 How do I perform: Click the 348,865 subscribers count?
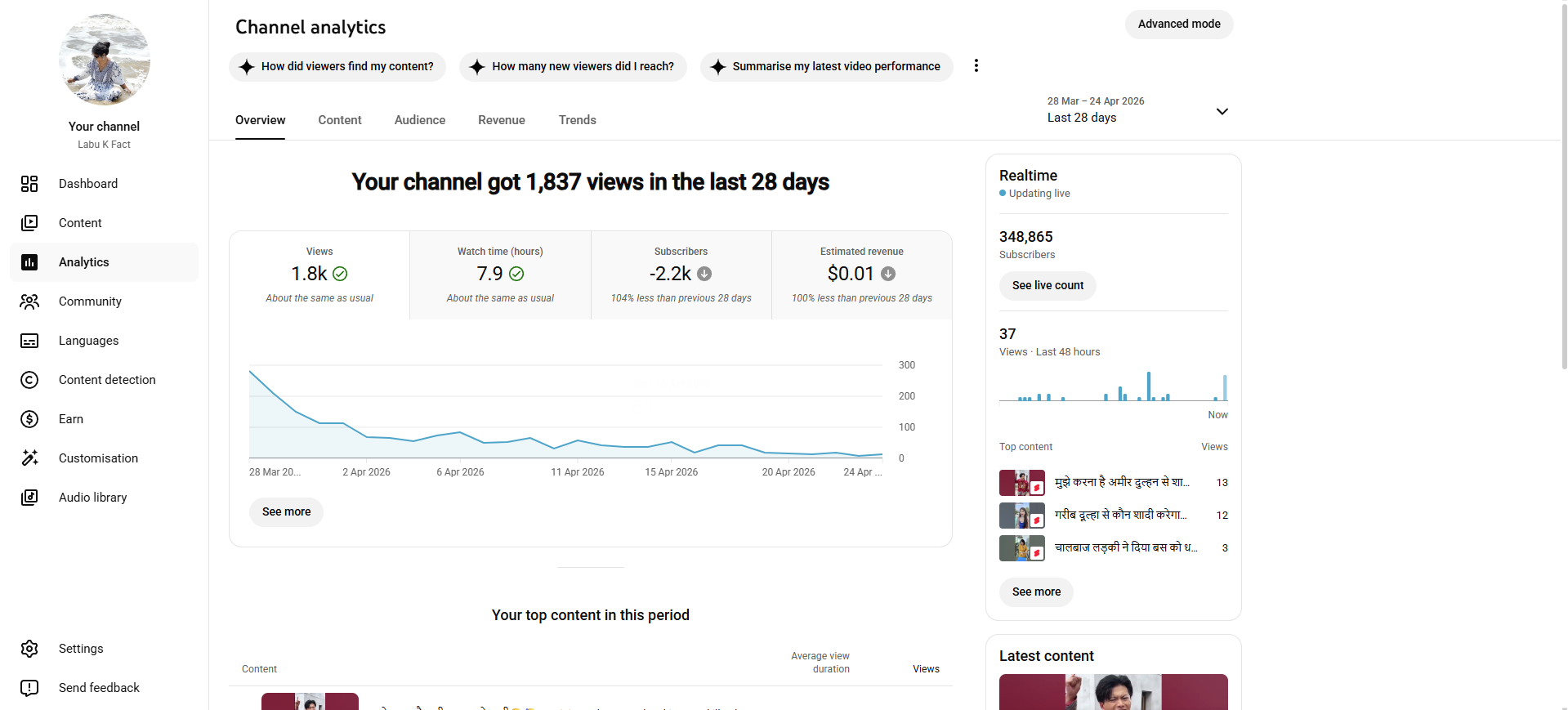point(1026,237)
